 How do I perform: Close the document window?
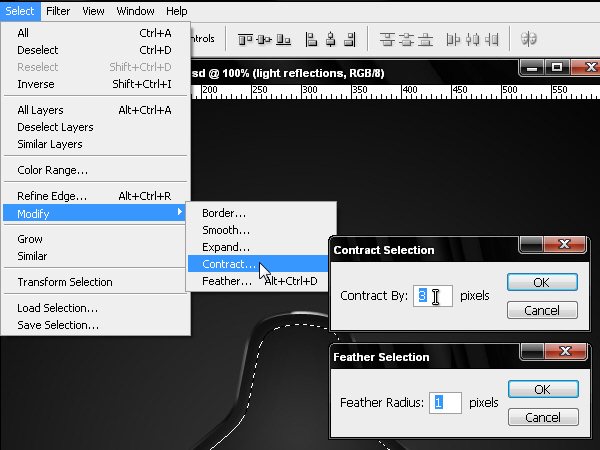(x=587, y=68)
